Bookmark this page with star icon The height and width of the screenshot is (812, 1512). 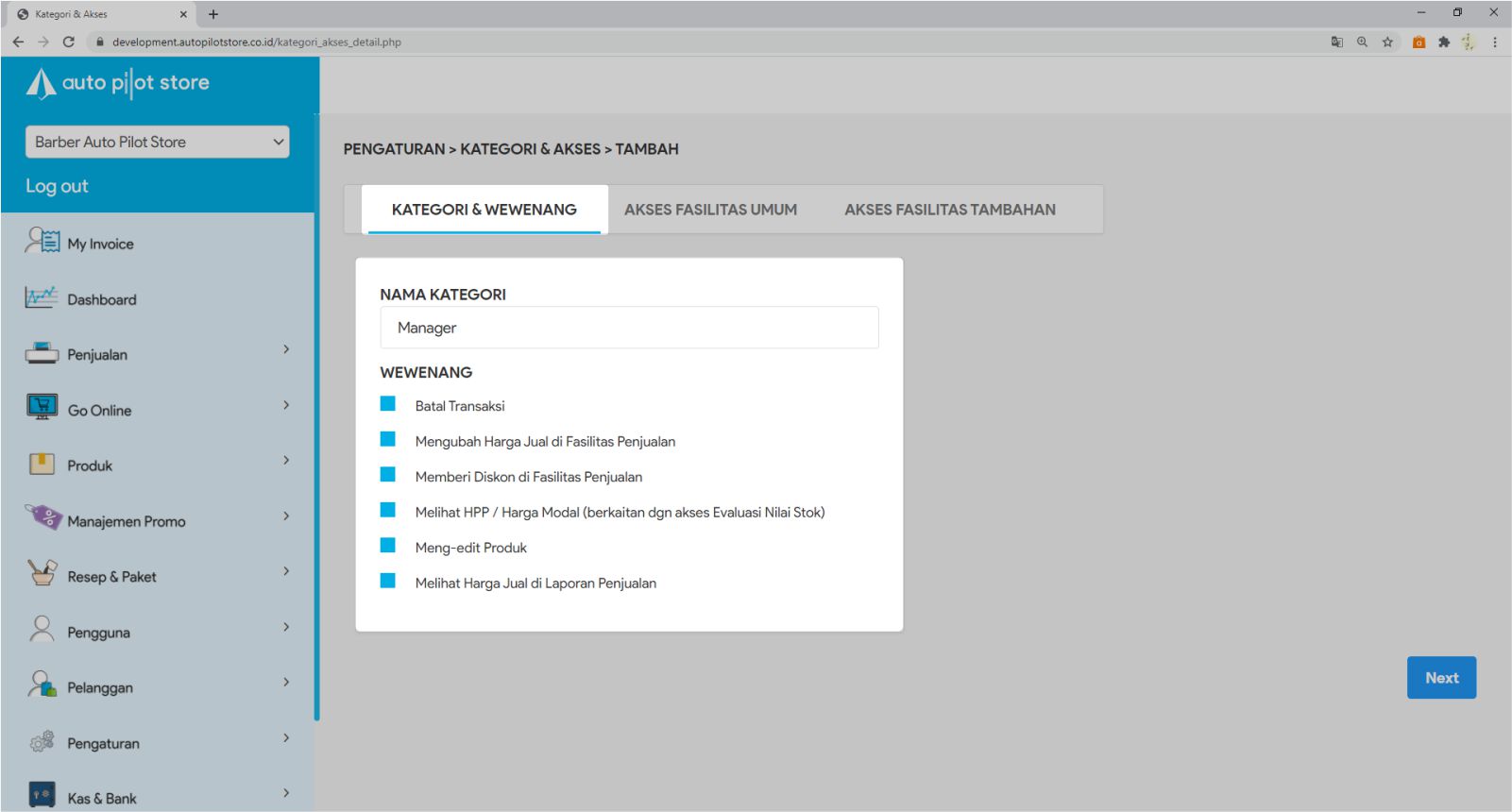click(x=1387, y=42)
